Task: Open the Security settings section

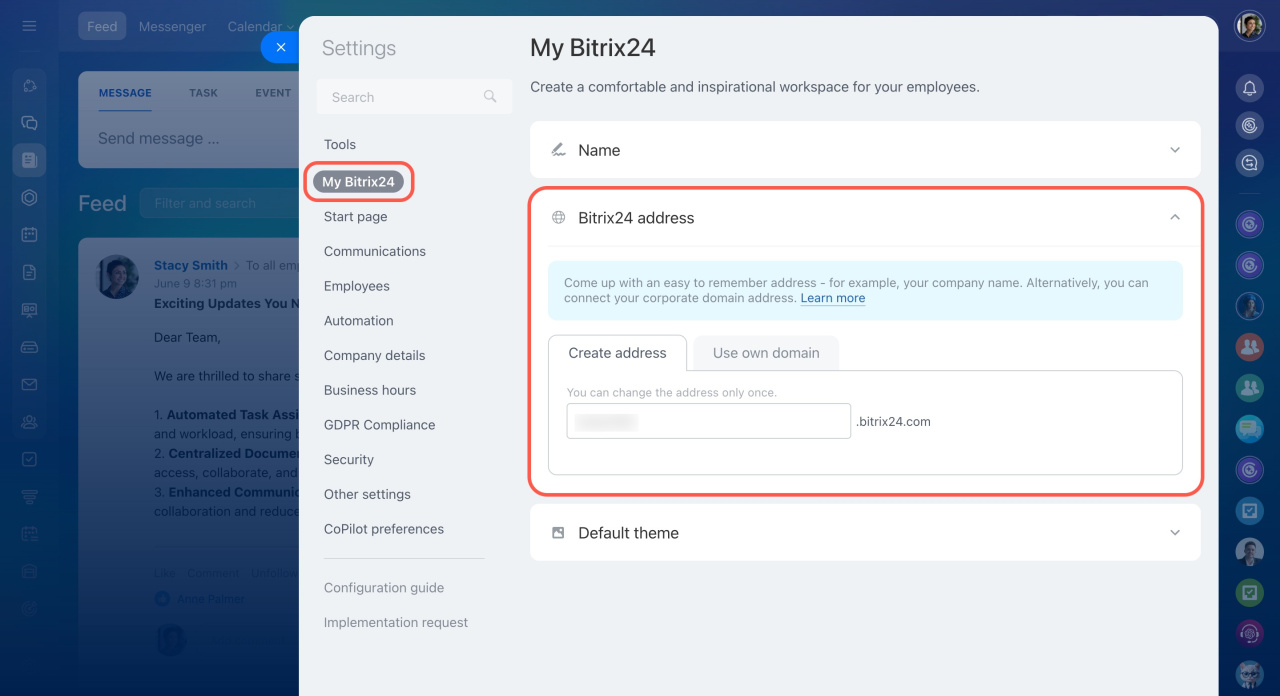Action: pos(349,460)
